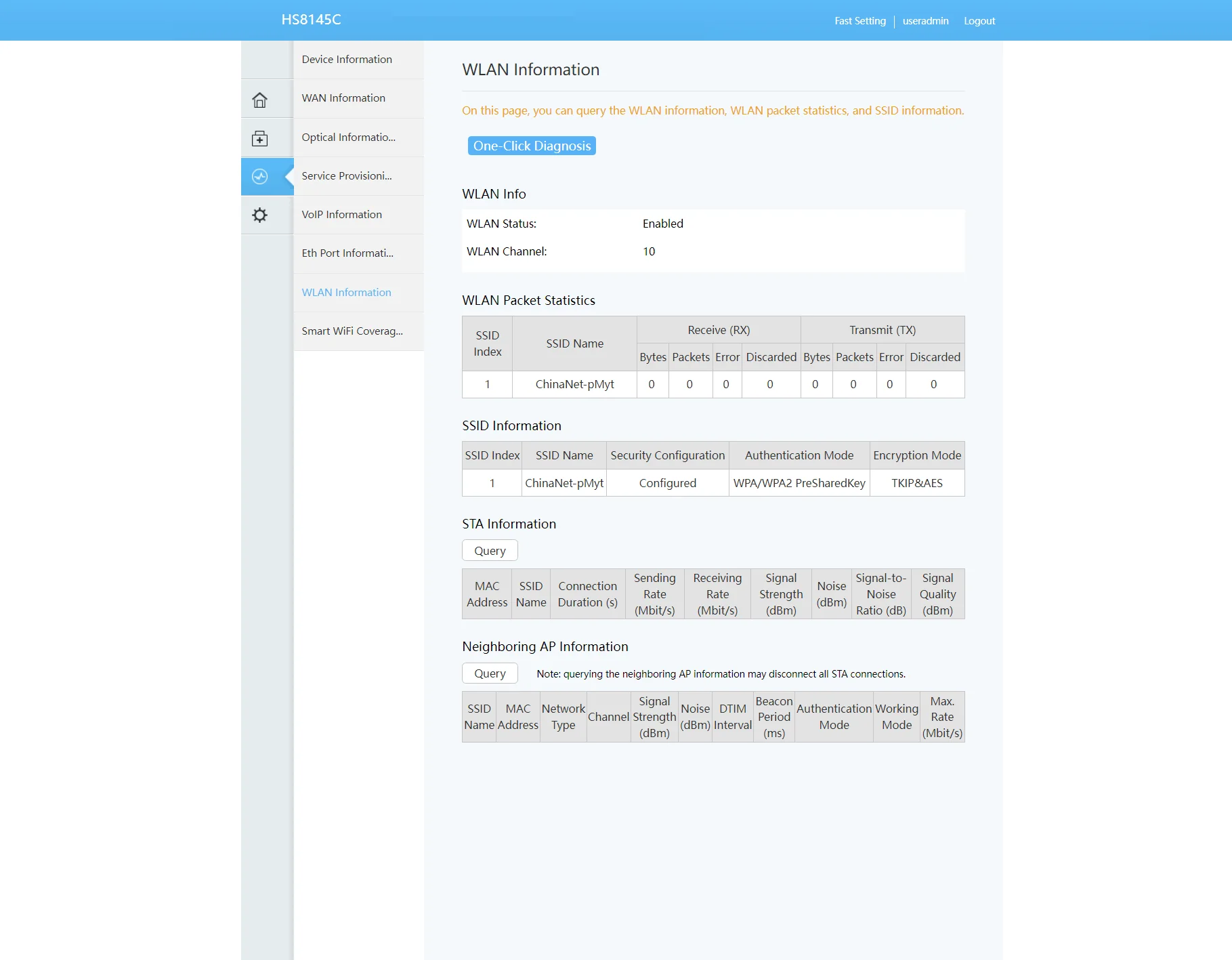1232x960 pixels.
Task: Click the useradmin account link
Action: point(925,21)
